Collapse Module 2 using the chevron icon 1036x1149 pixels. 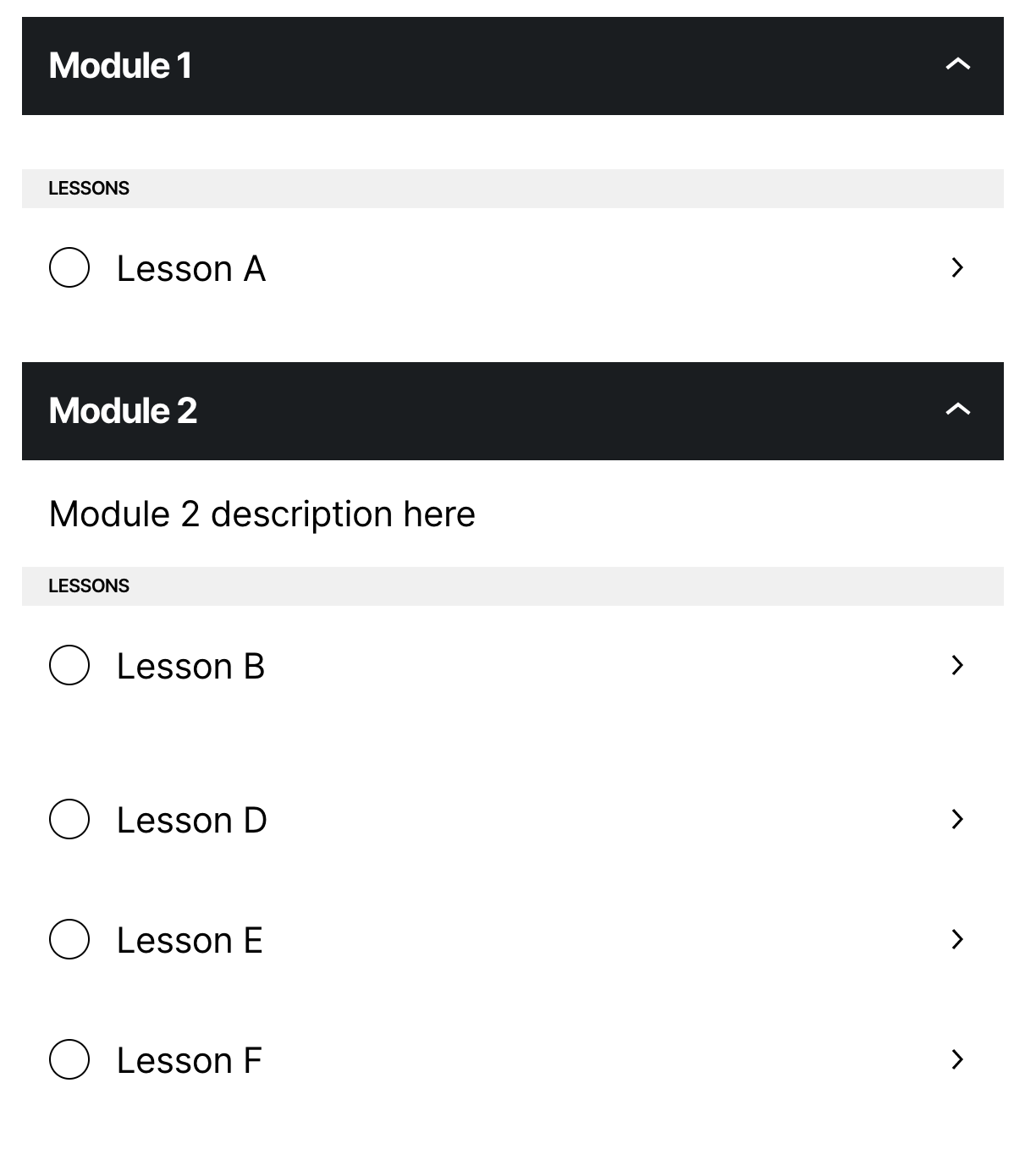pos(957,410)
